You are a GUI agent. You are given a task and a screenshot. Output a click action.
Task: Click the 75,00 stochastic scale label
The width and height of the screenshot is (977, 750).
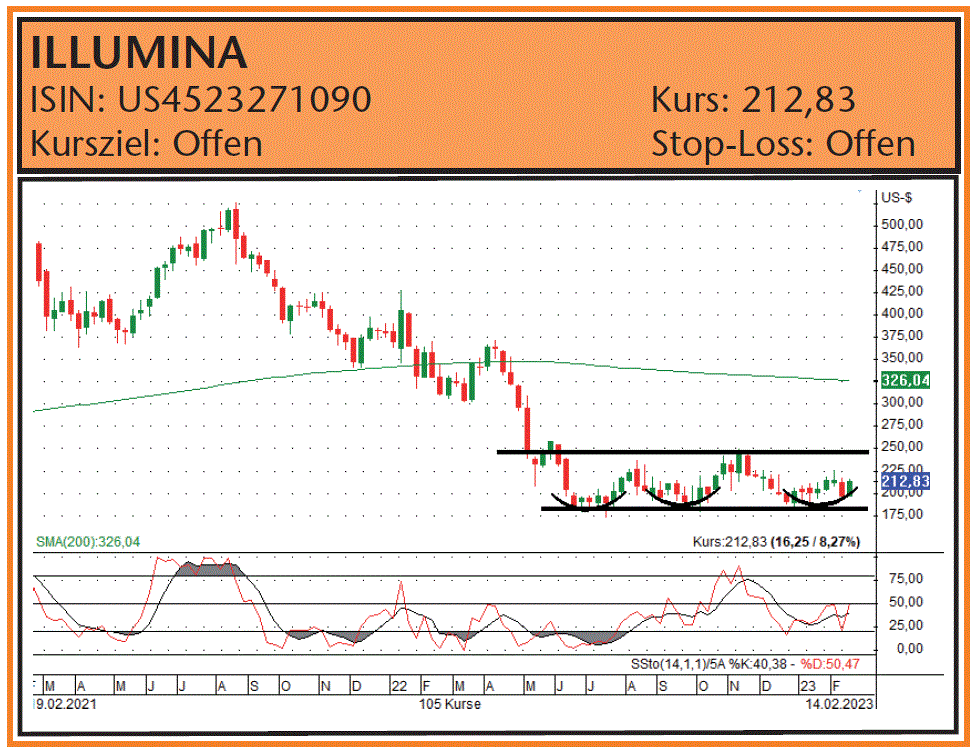tap(906, 579)
